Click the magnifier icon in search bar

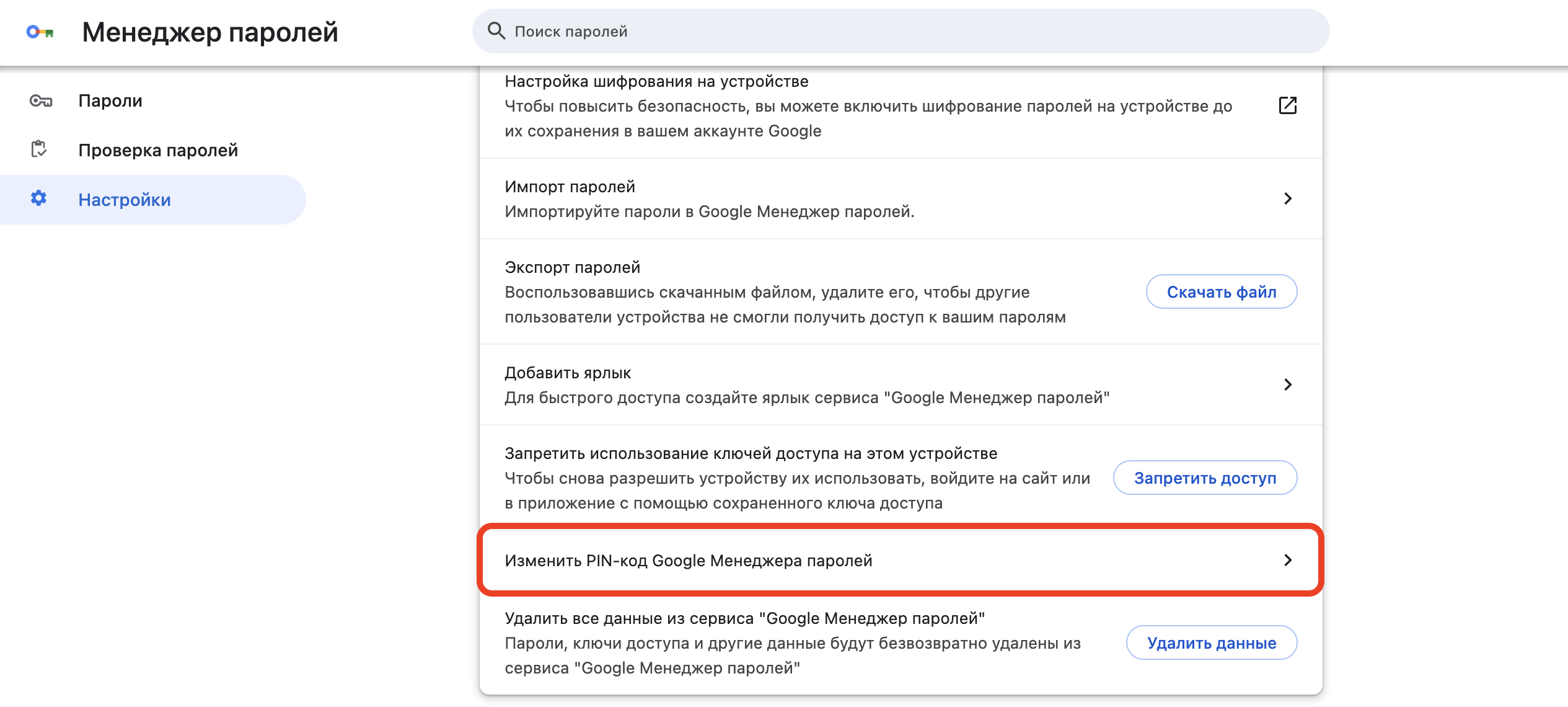pyautogui.click(x=496, y=30)
